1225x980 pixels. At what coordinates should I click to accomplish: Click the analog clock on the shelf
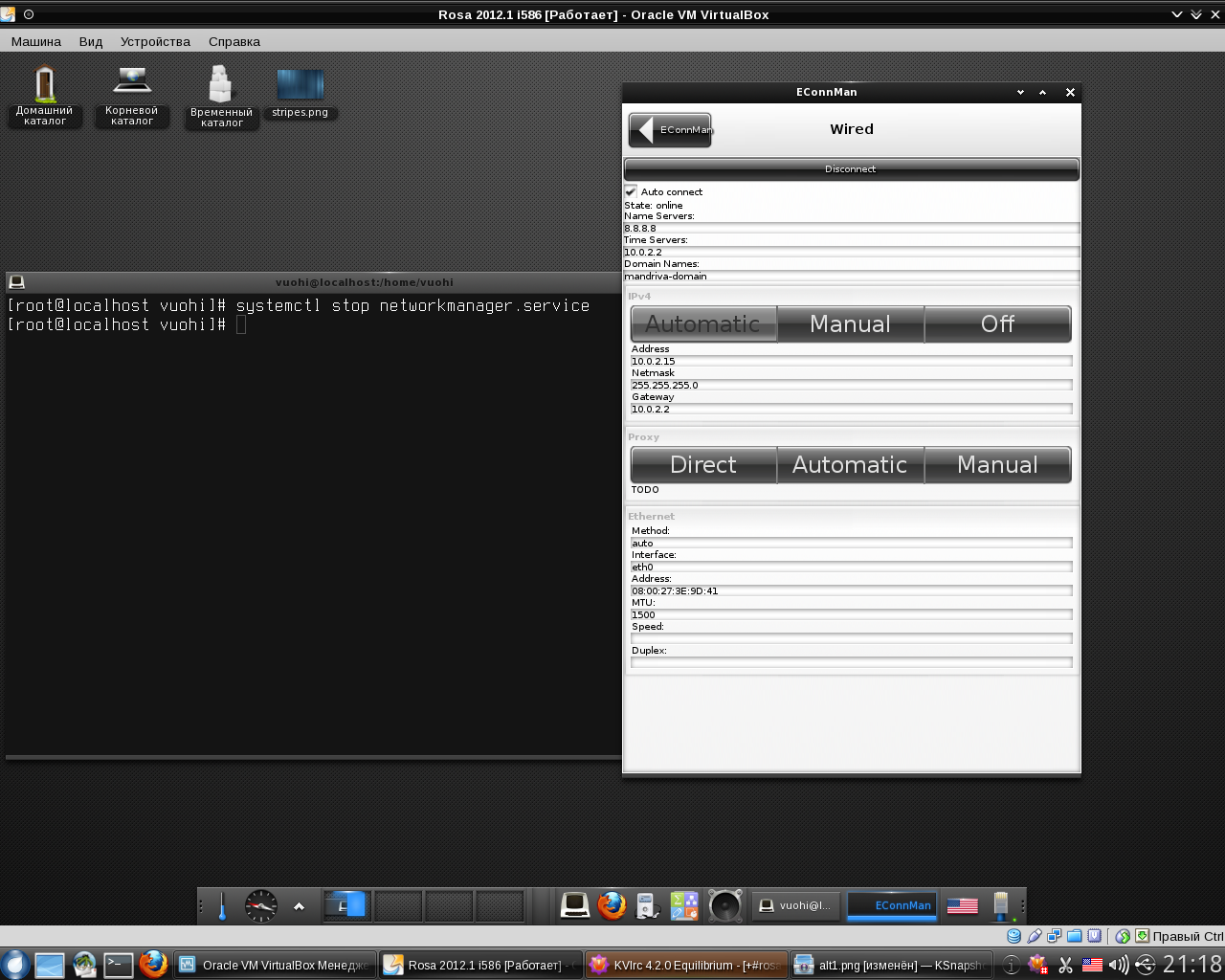[260, 905]
